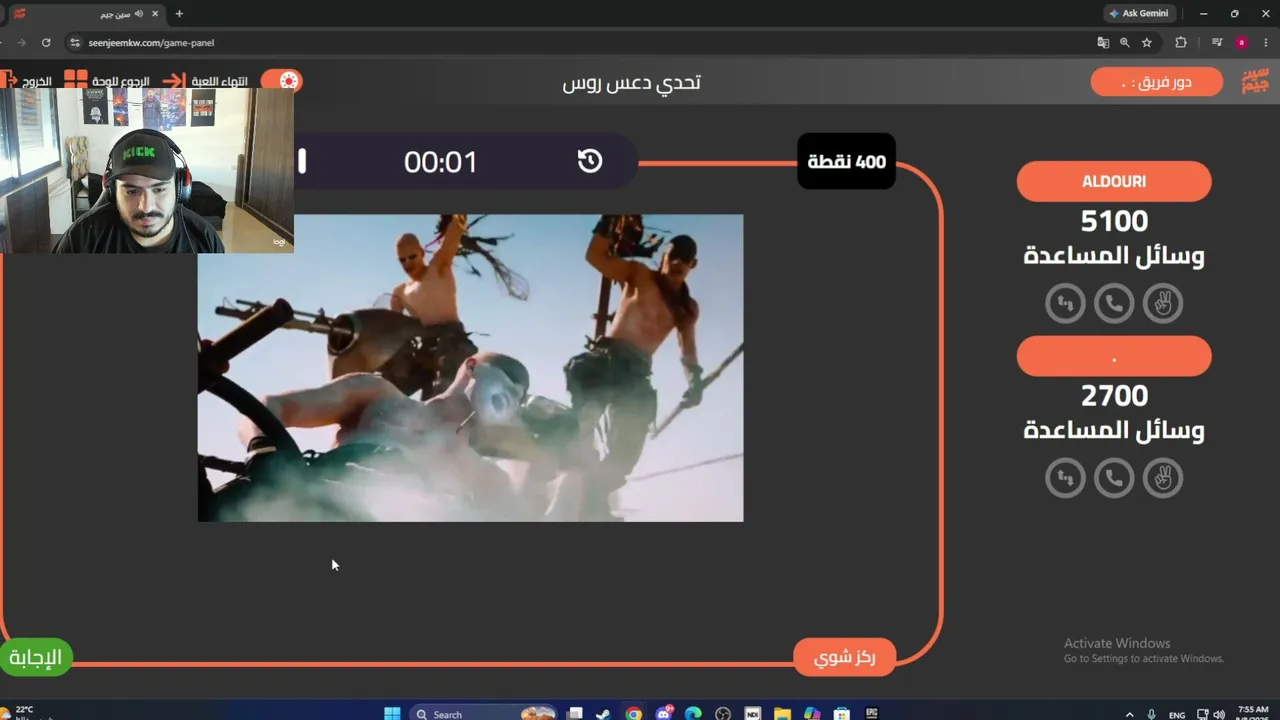
Task: Reset the countdown timer with the restart icon
Action: point(590,161)
